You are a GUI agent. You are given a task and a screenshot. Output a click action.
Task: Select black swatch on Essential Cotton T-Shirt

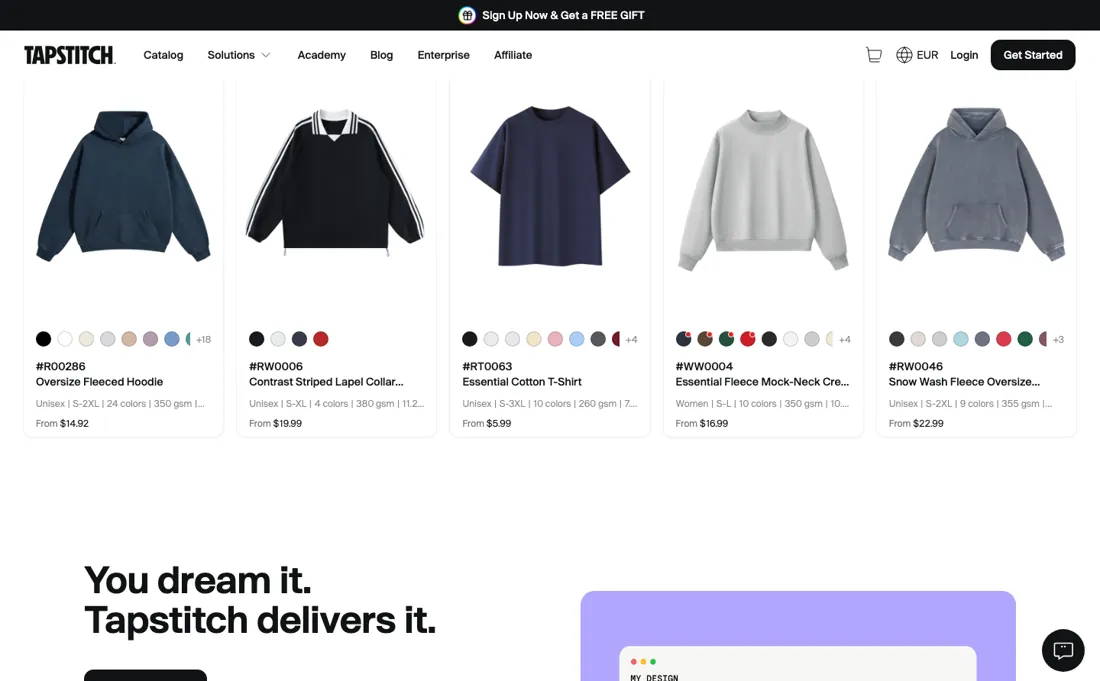click(x=470, y=339)
